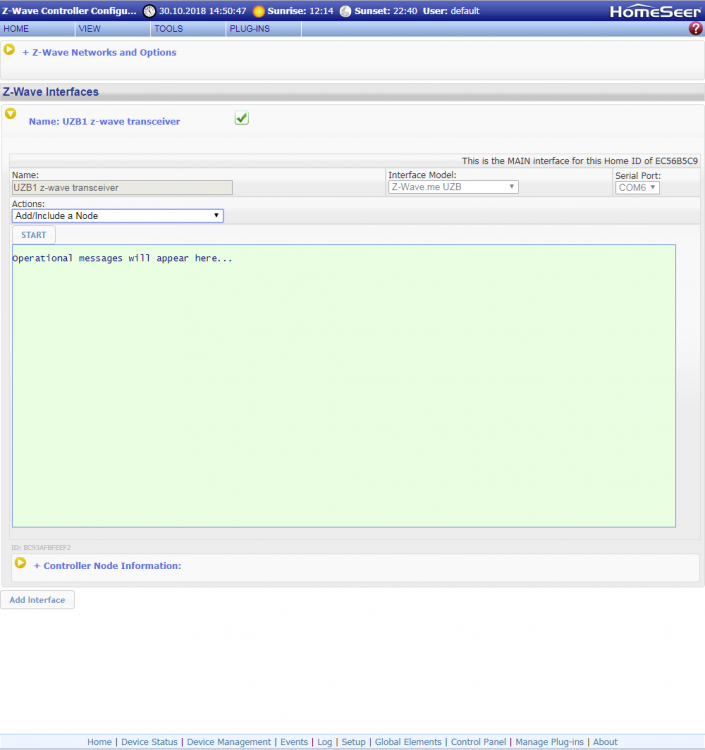The width and height of the screenshot is (705, 750).
Task: Open the TOOLS menu
Action: pyautogui.click(x=168, y=29)
